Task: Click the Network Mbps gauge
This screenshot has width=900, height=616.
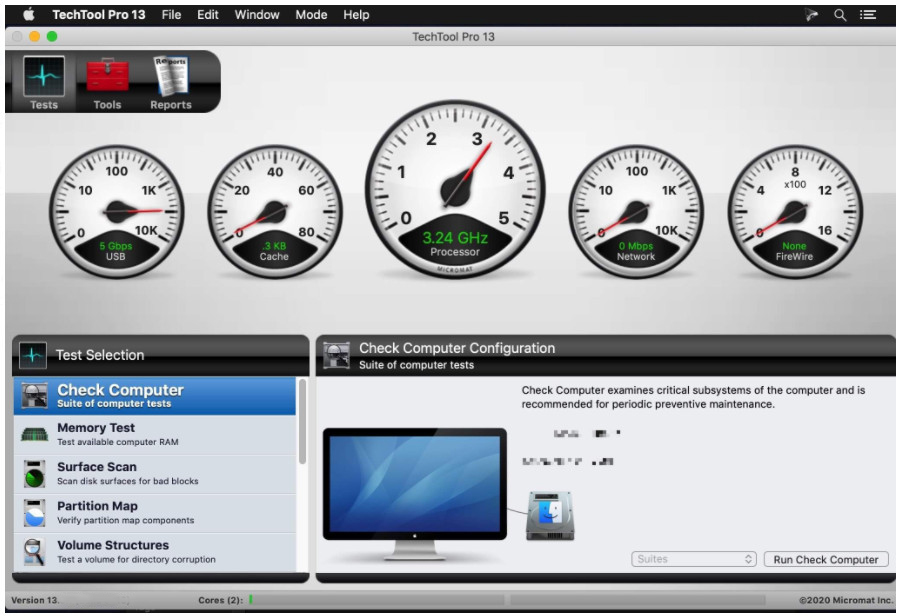Action: pos(636,211)
